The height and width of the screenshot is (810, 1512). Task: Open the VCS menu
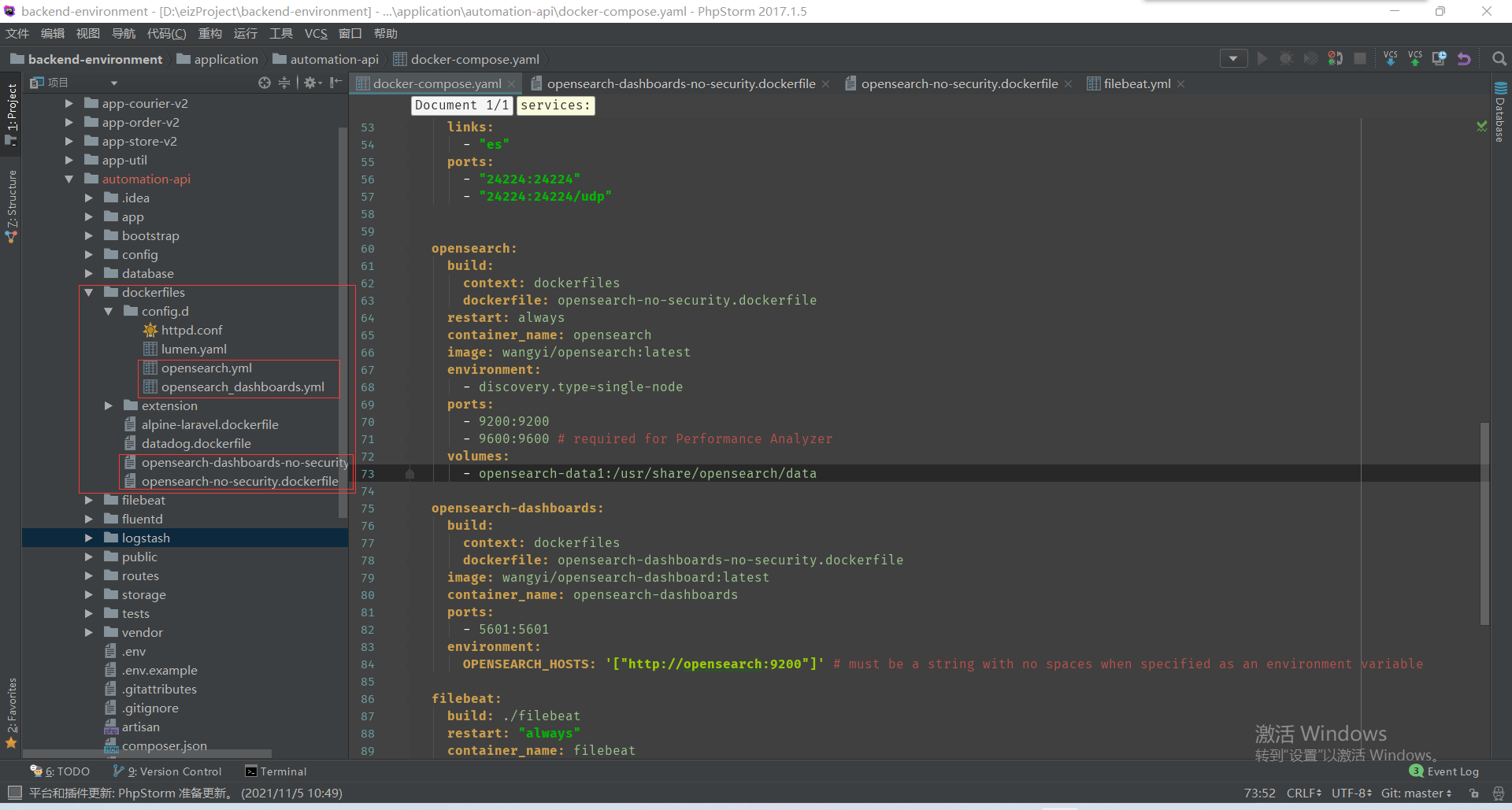(316, 33)
